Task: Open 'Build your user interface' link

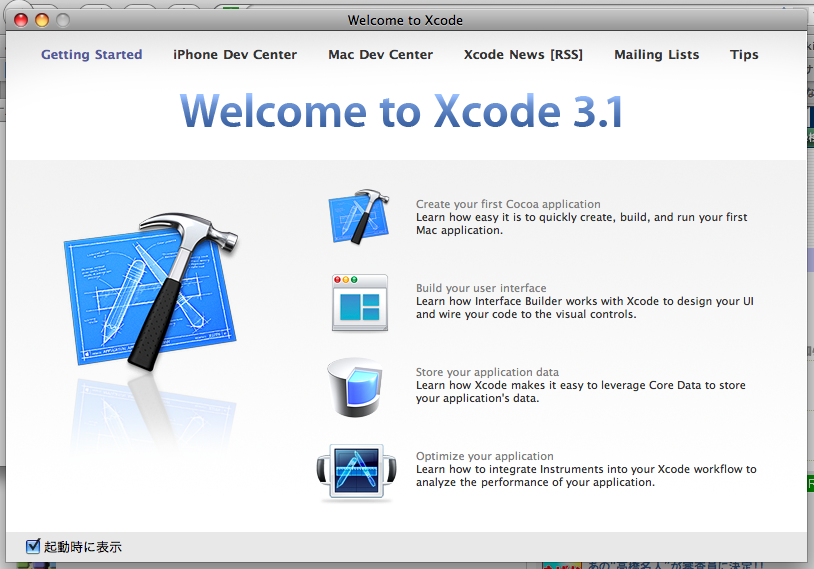Action: (481, 288)
